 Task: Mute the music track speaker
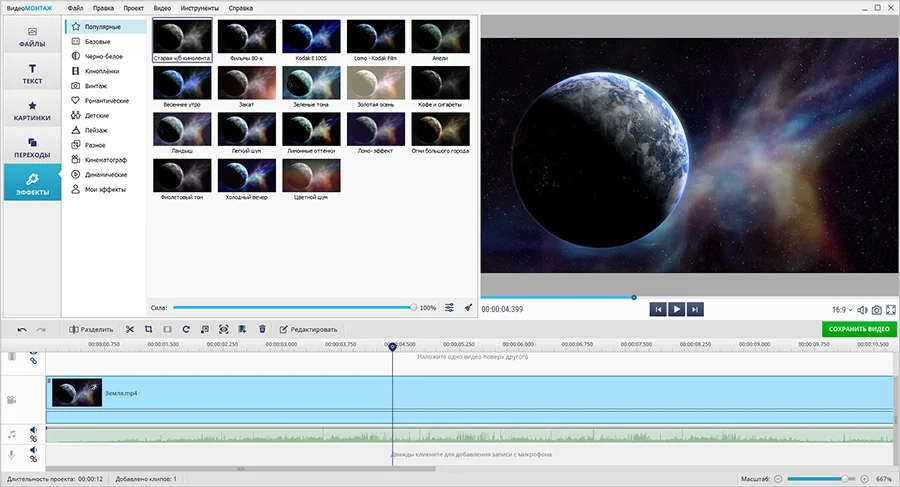coord(33,430)
